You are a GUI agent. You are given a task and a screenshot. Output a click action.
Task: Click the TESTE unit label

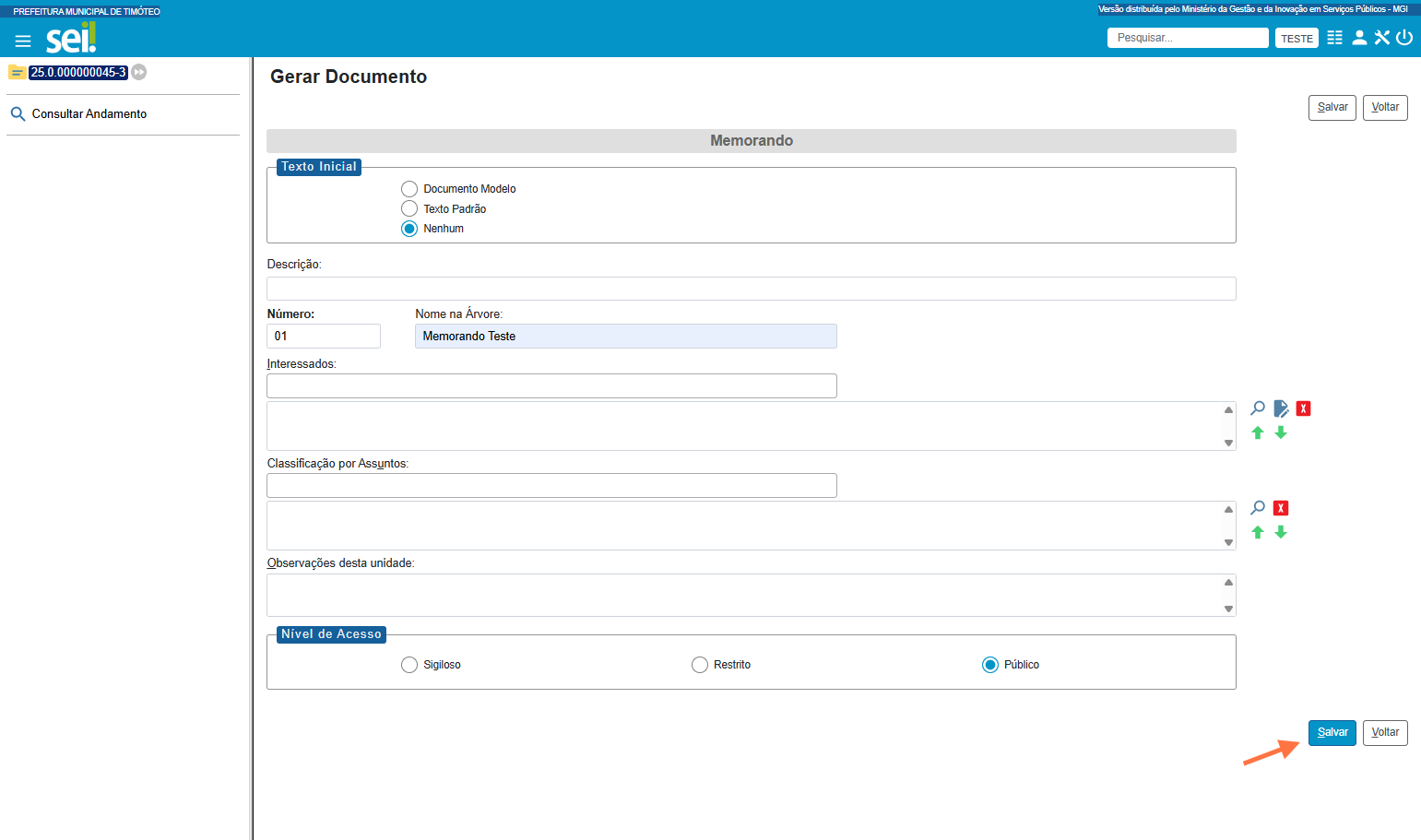click(x=1297, y=39)
